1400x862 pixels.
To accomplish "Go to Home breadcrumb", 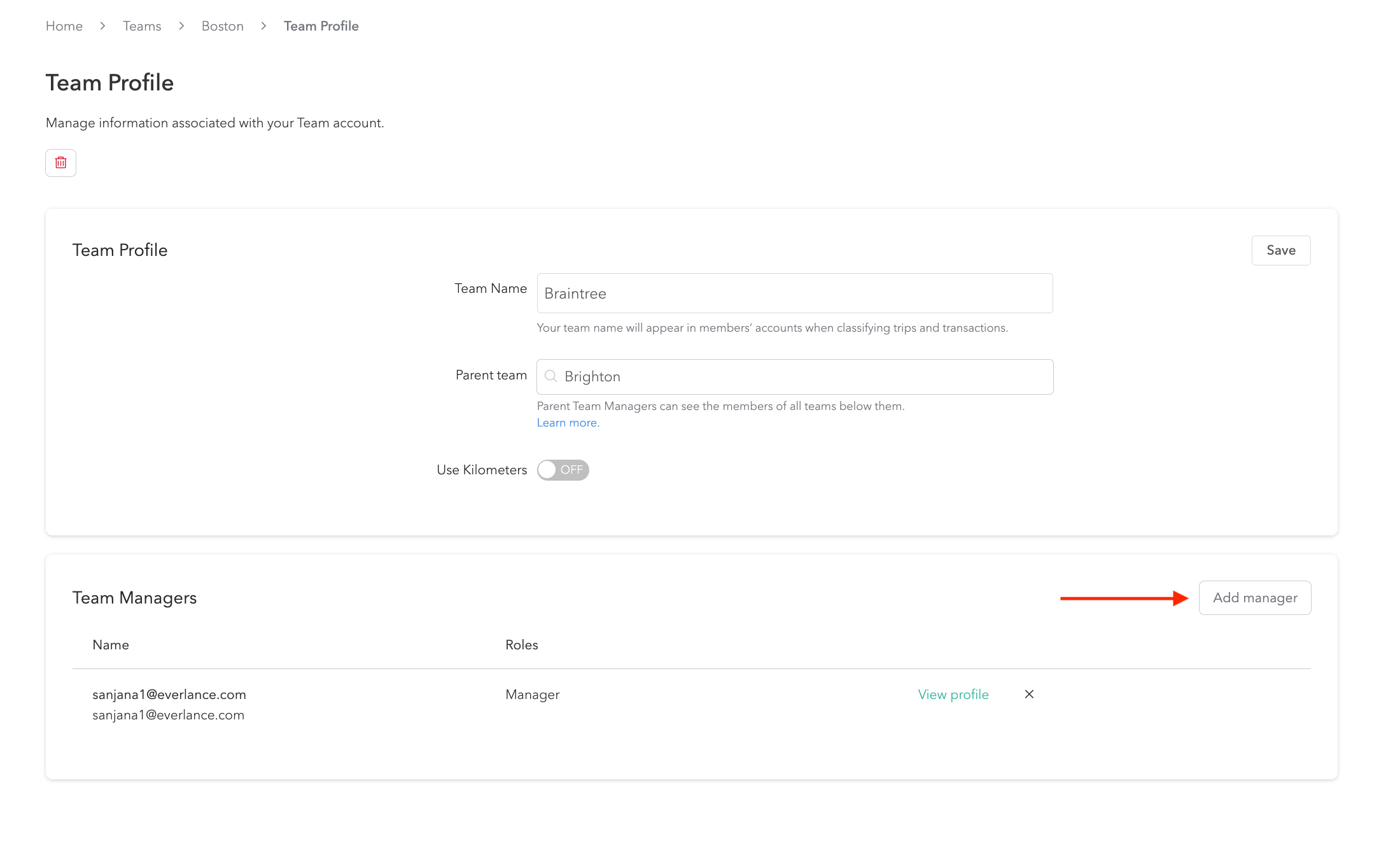I will [64, 26].
